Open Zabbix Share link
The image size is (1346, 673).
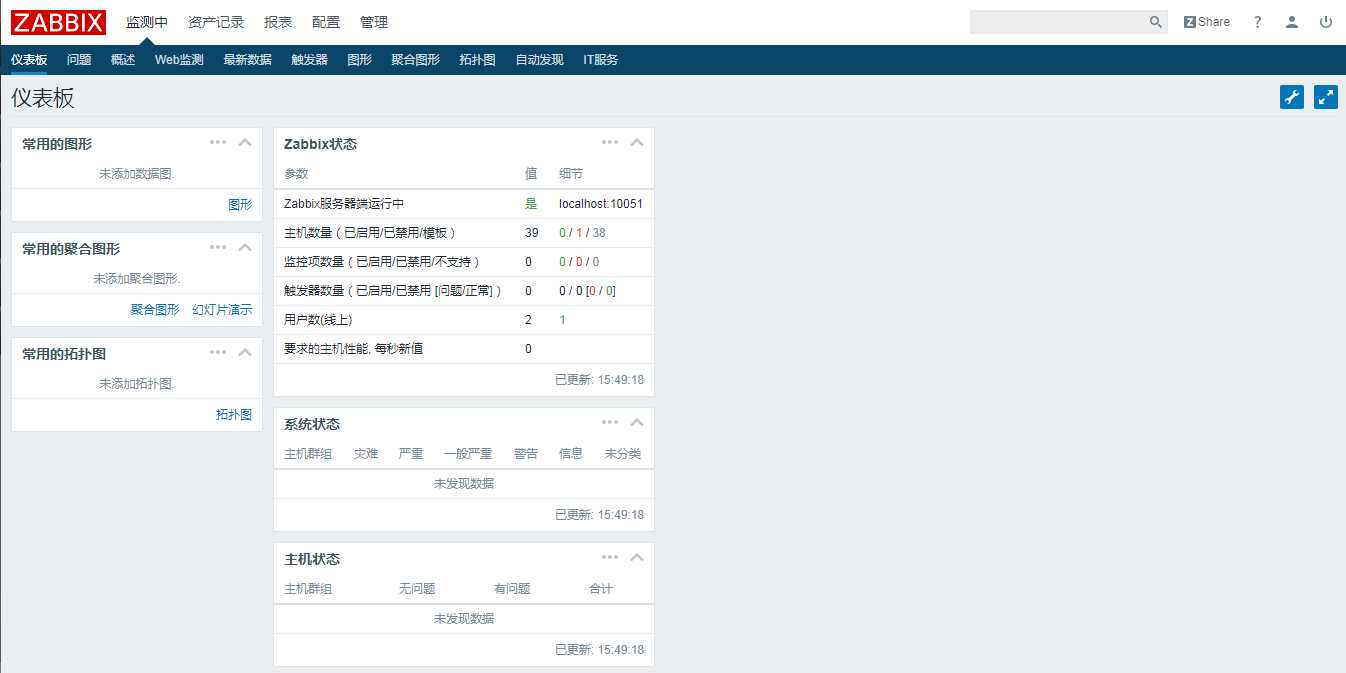click(x=1207, y=22)
